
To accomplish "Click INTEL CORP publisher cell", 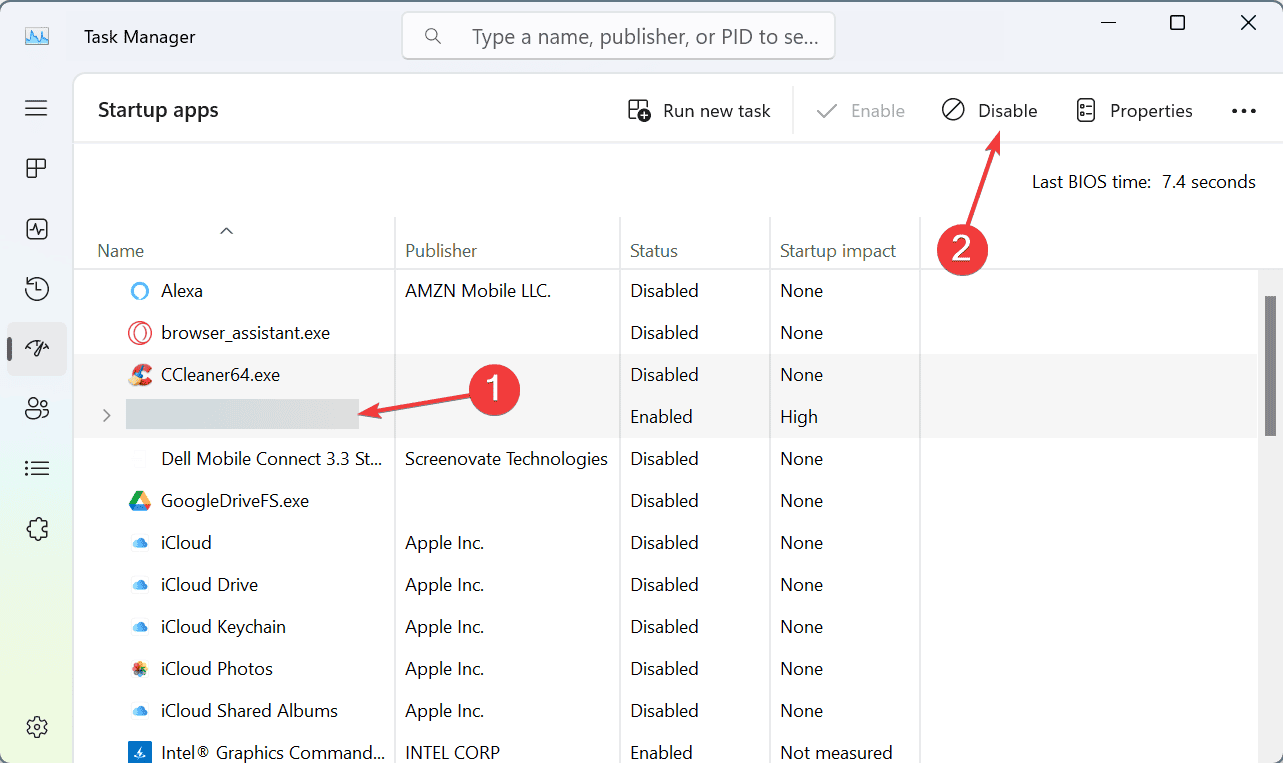I will coord(452,753).
